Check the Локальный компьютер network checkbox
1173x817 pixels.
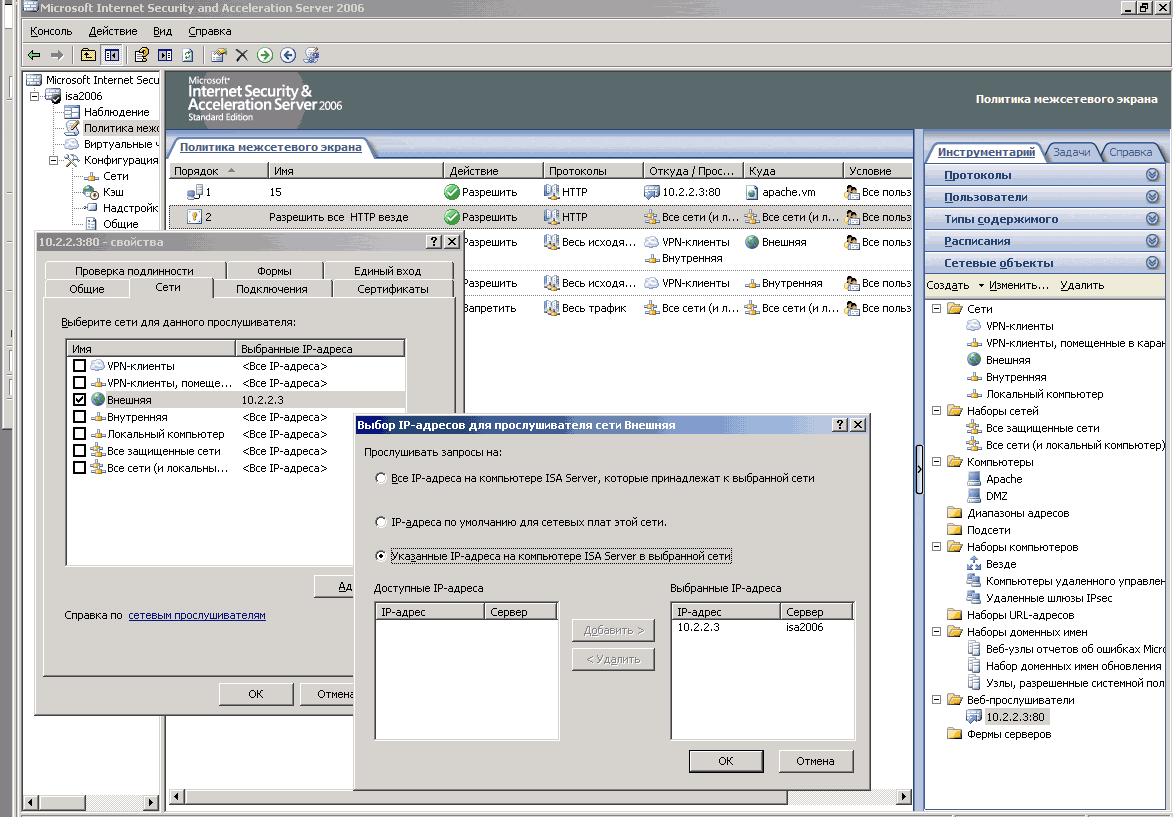click(79, 434)
